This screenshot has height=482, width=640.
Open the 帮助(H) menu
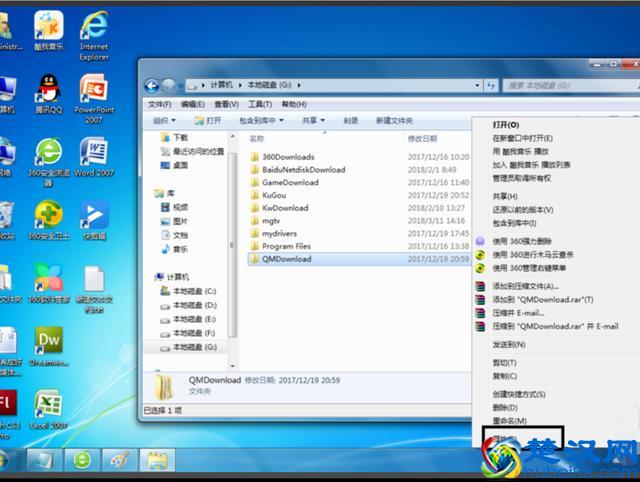coord(294,104)
